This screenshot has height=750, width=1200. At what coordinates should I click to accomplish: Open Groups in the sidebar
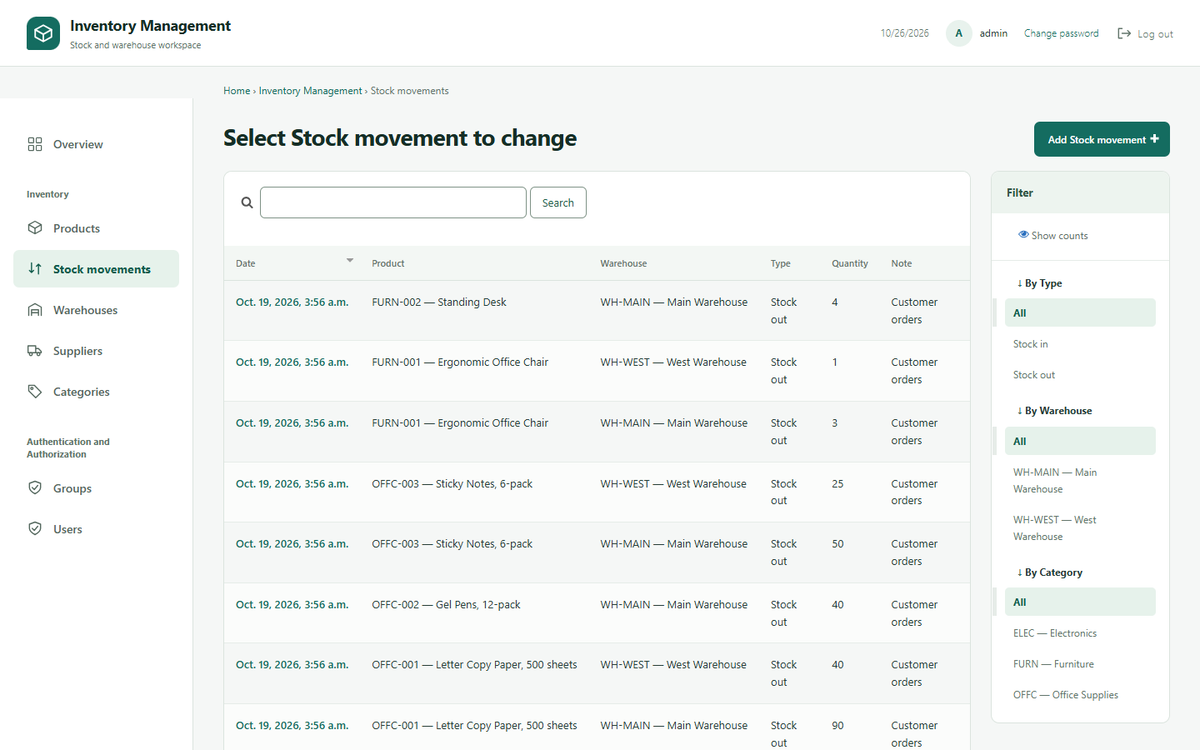(x=96, y=488)
